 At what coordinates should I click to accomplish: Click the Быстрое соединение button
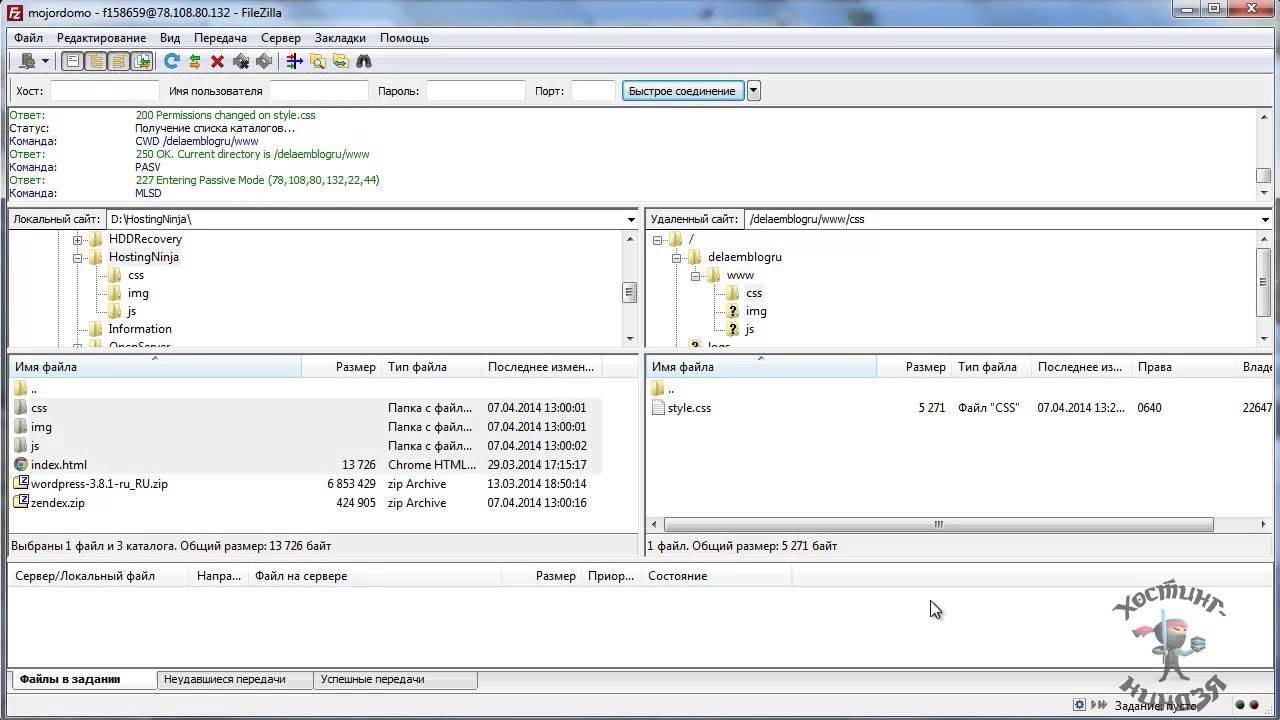[682, 91]
